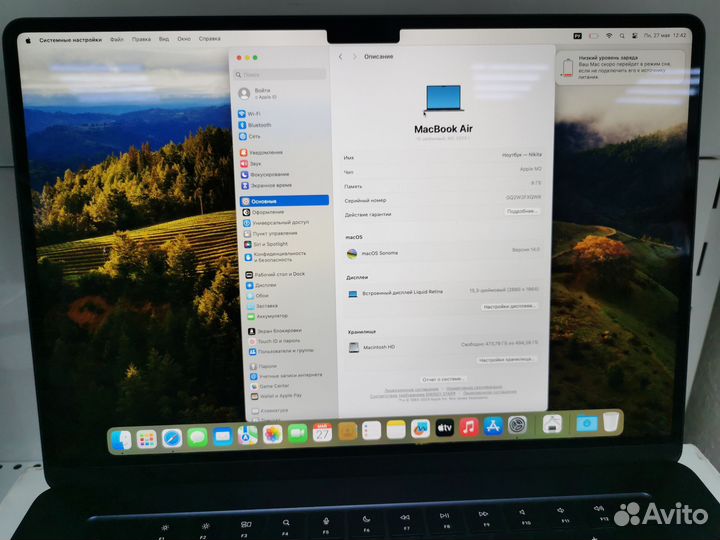Image resolution: width=720 pixels, height=540 pixels.
Task: Open FaceTime from the Dock
Action: (298, 433)
